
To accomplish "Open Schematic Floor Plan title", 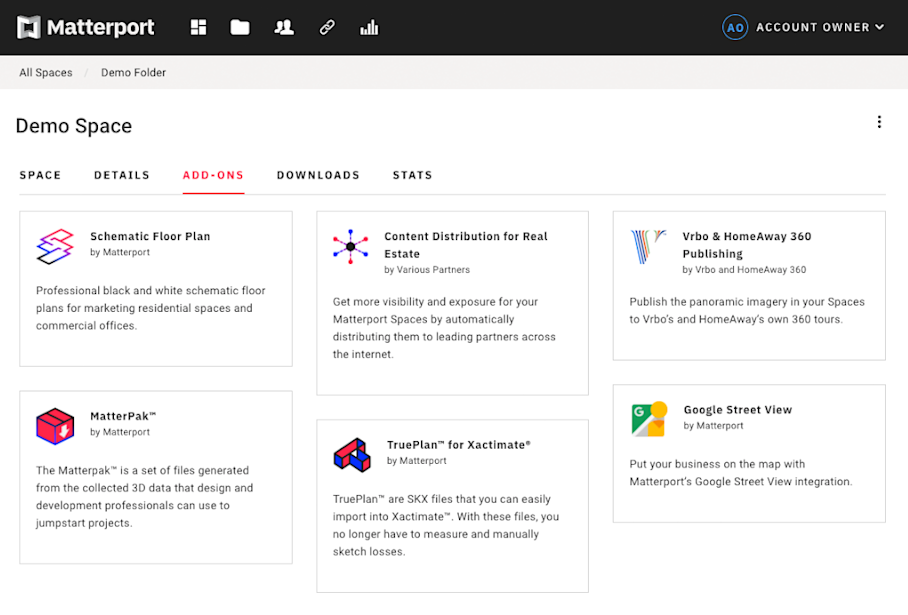I will pos(150,236).
